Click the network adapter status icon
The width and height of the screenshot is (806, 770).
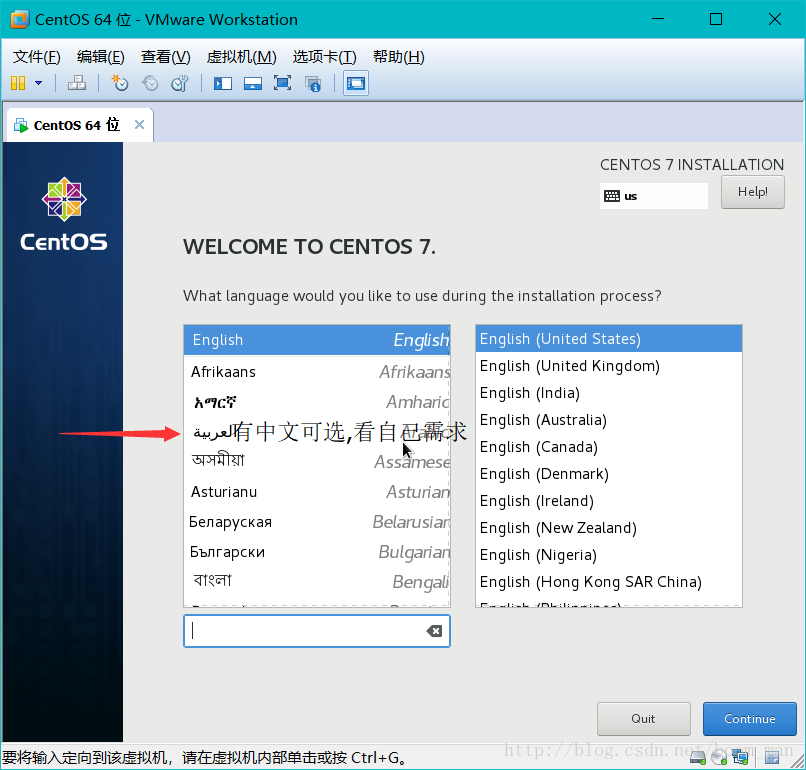click(740, 757)
